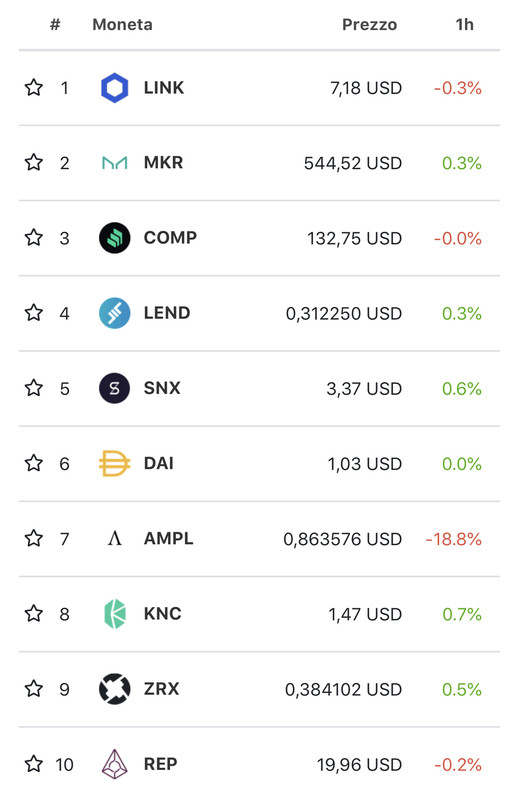Open the COMP coin name link

coord(170,238)
